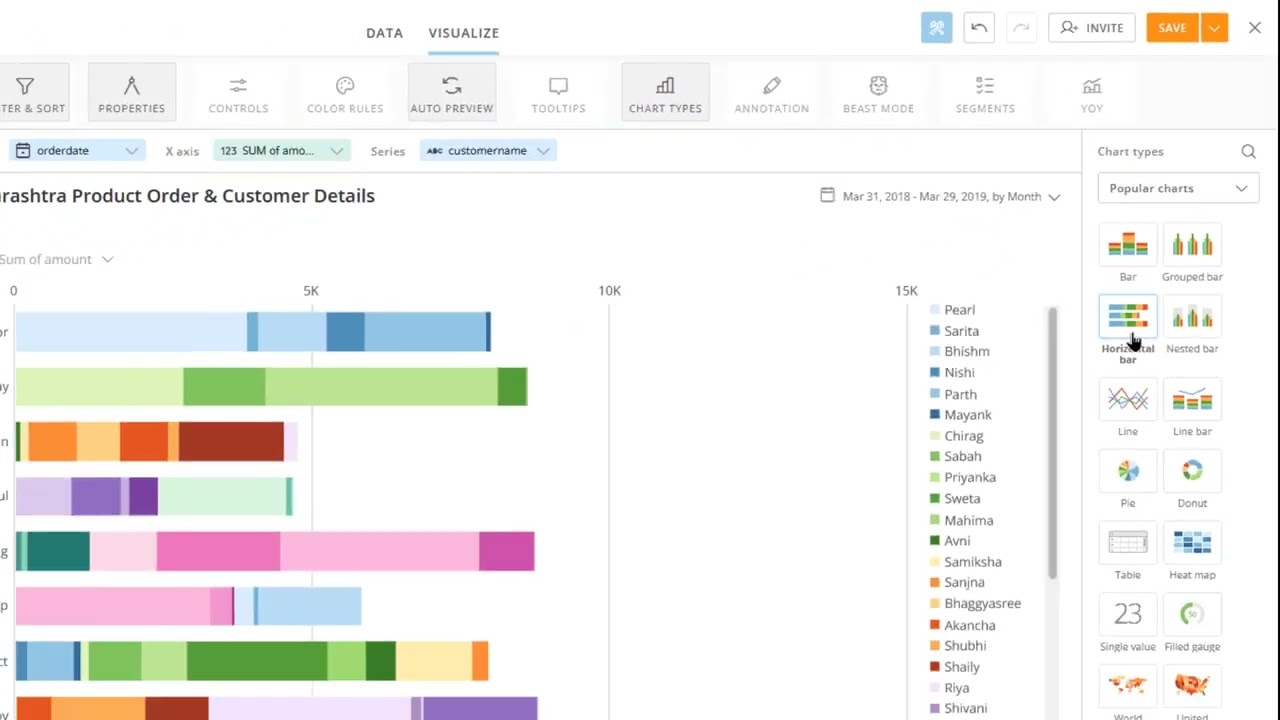Expand Sum of amount summary dropdown

(x=55, y=259)
